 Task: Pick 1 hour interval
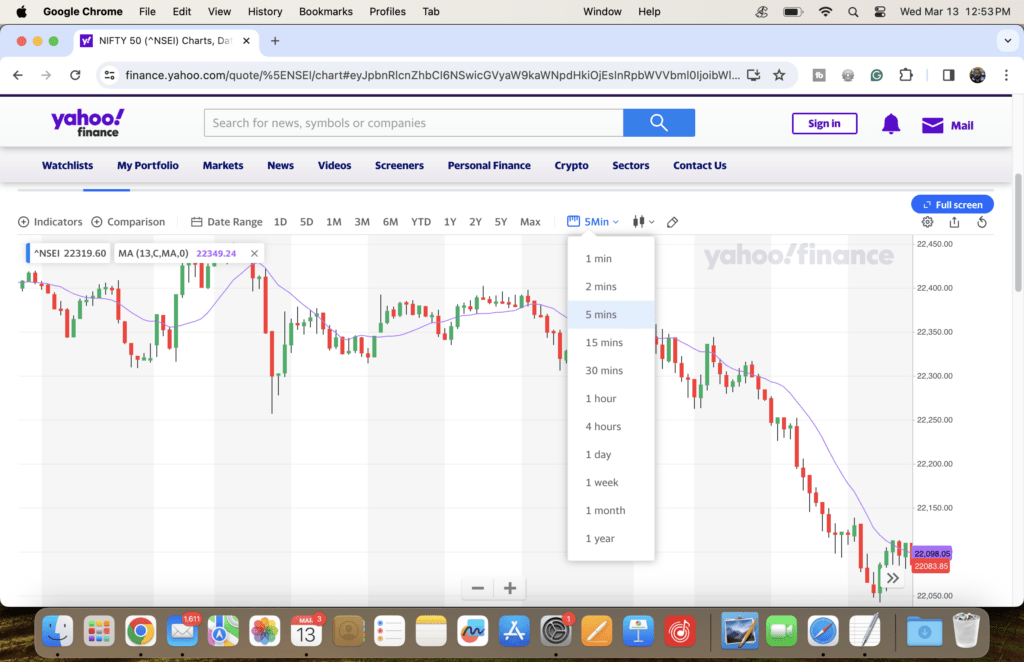click(611, 399)
